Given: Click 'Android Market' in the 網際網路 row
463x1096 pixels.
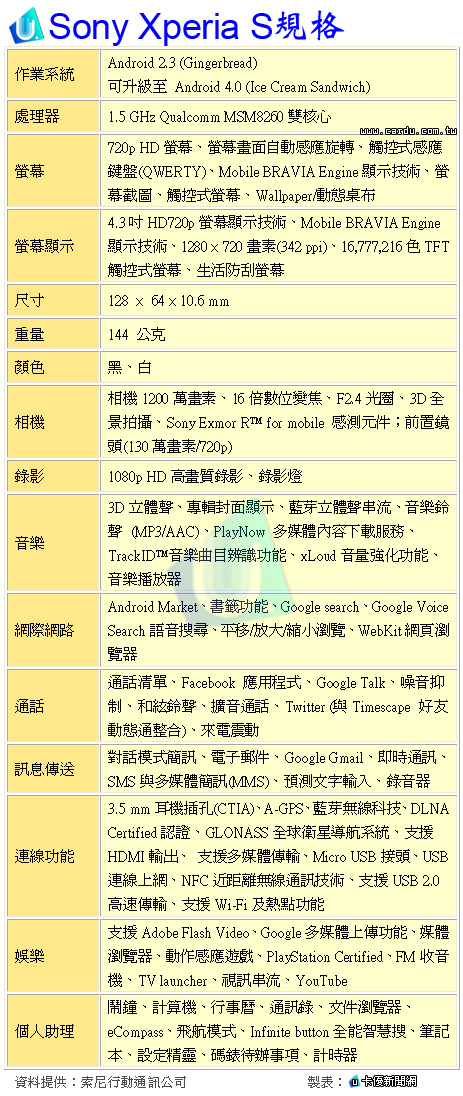Looking at the screenshot, I should (x=152, y=607).
